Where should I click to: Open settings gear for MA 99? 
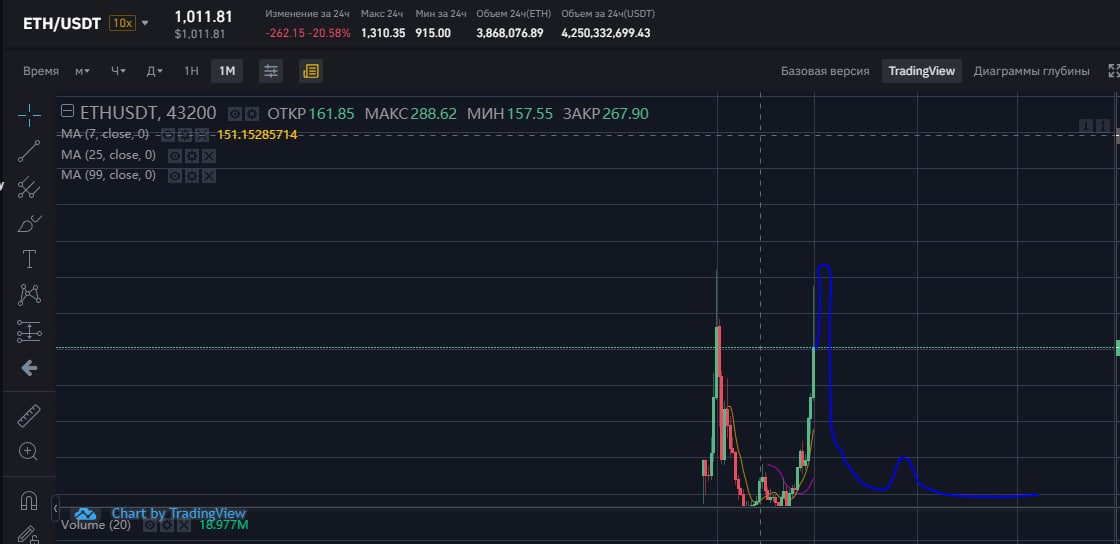(191, 176)
